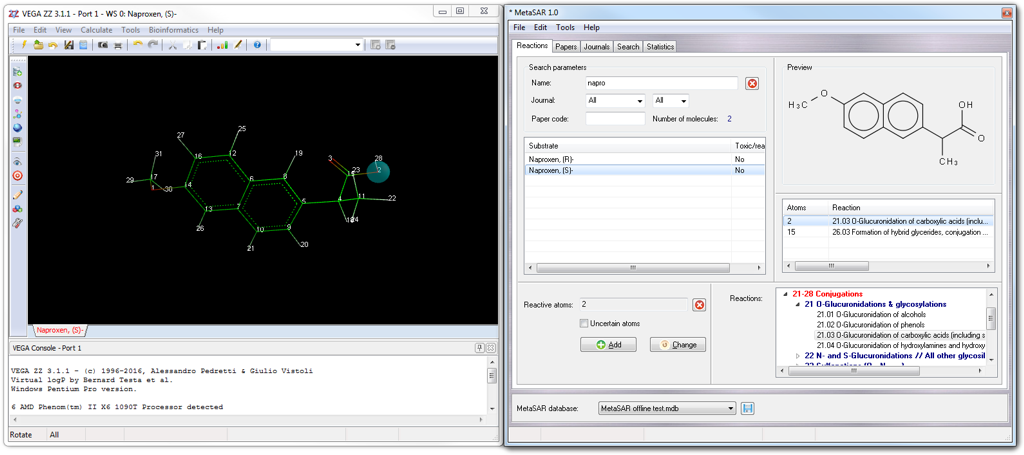Open the MetaSAR database dropdown
This screenshot has width=1024, height=455.
pos(666,408)
